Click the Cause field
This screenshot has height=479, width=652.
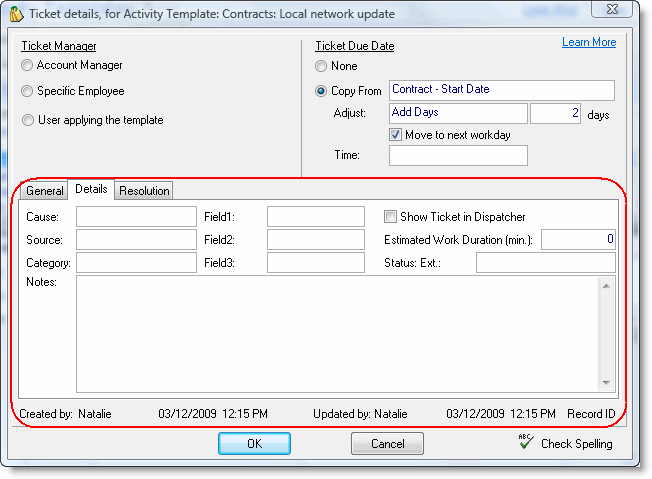click(x=136, y=216)
